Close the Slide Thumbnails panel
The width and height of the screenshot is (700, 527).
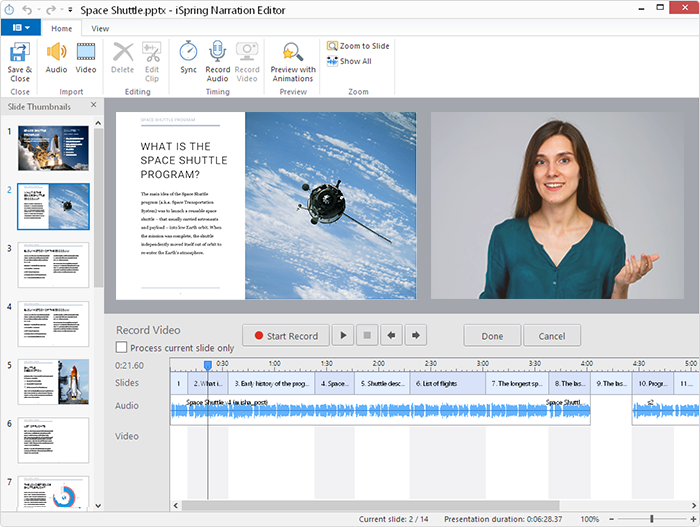pyautogui.click(x=93, y=105)
